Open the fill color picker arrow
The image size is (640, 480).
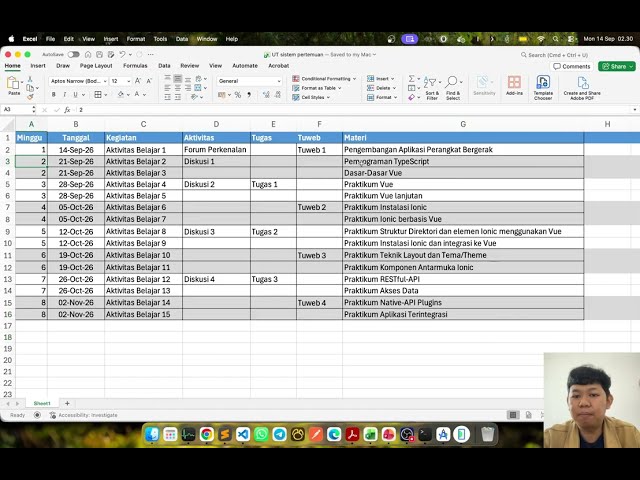[x=128, y=95]
